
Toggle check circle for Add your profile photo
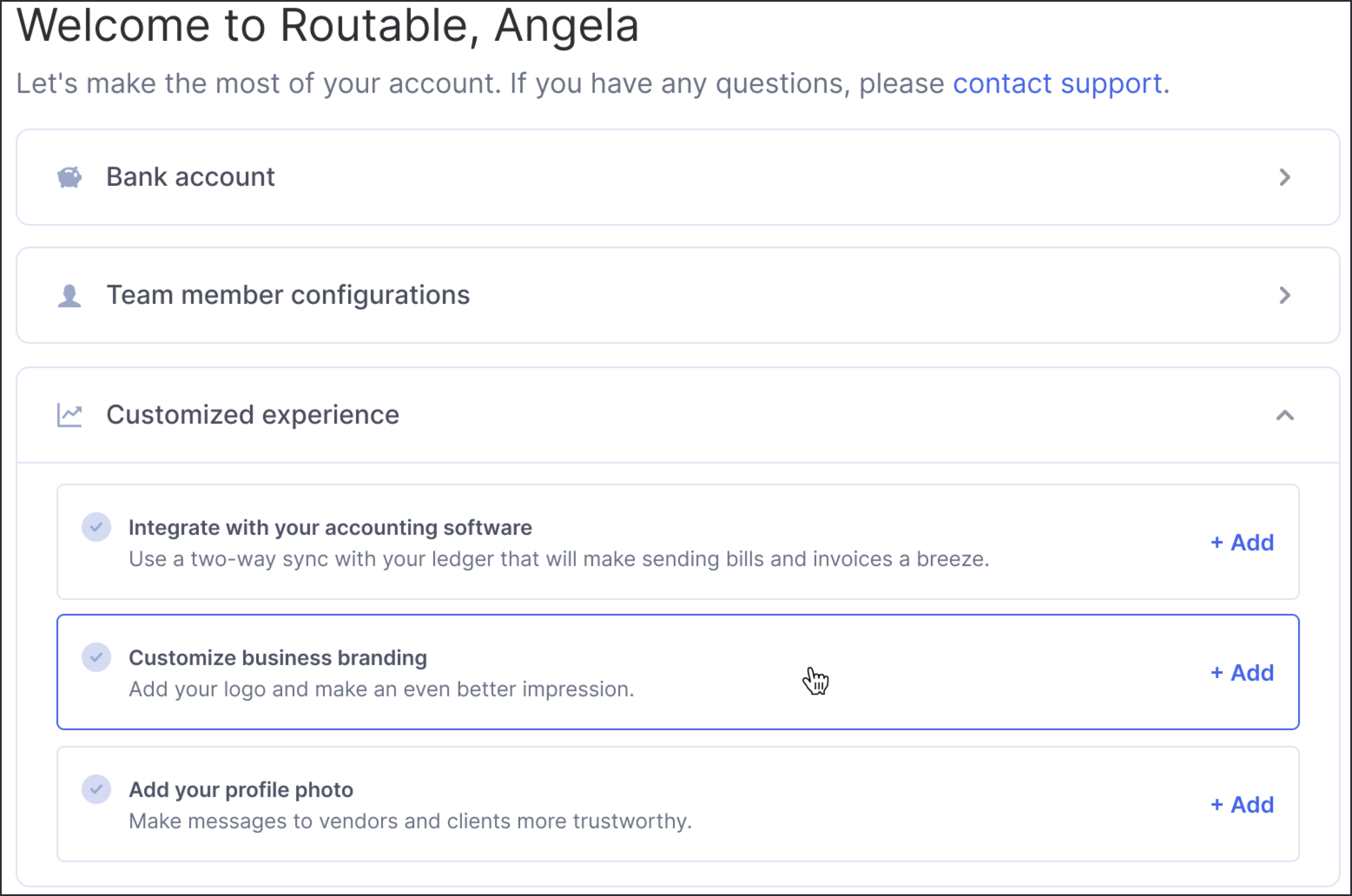(x=96, y=789)
